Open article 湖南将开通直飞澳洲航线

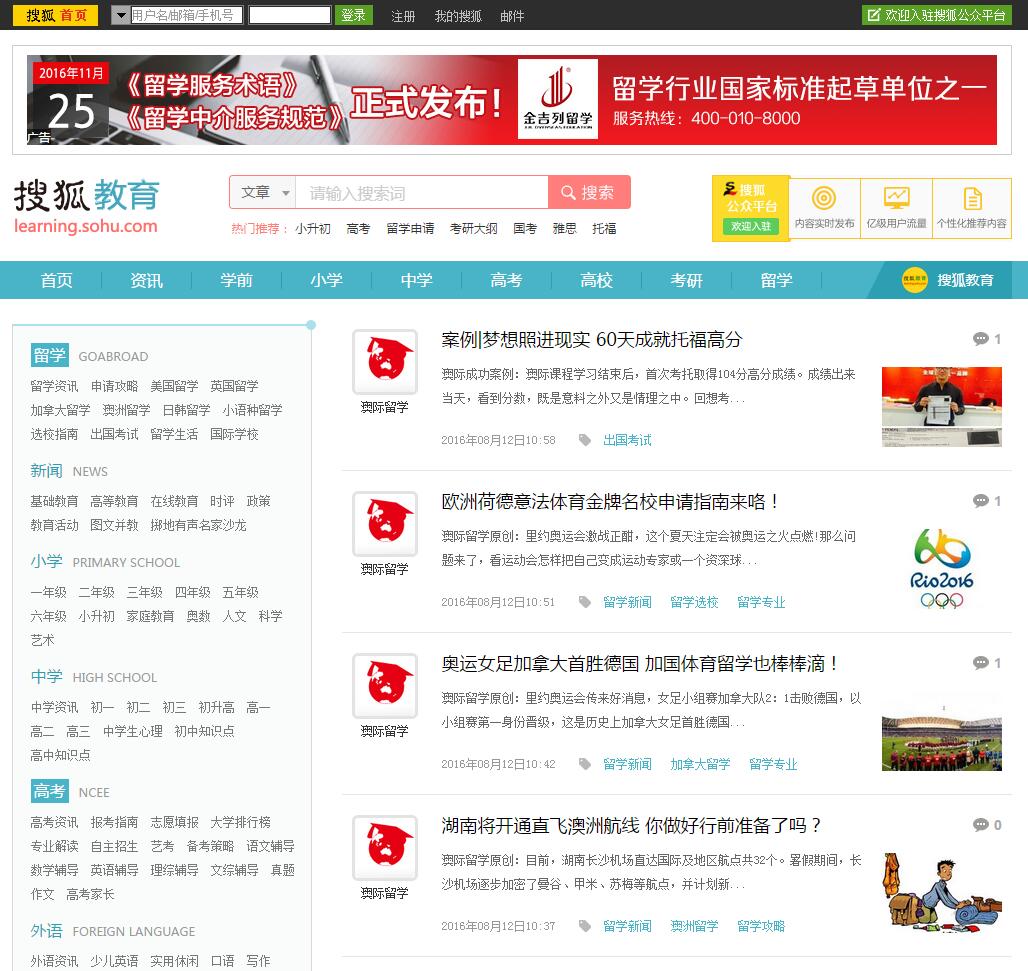click(x=632, y=825)
